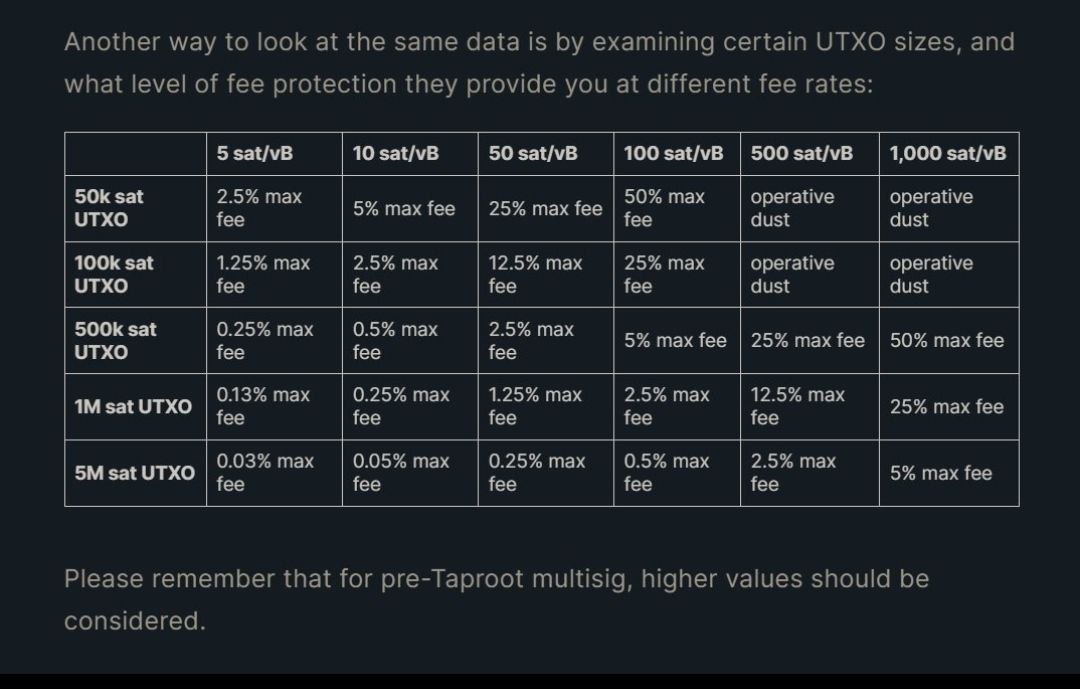
Task: Select the 50k sat UTXO row label
Action: tap(136, 208)
